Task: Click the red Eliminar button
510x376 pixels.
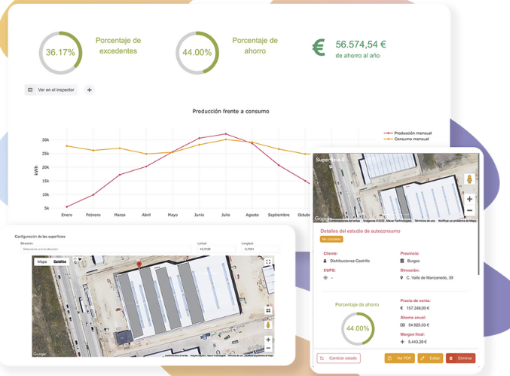Action: tap(461, 358)
